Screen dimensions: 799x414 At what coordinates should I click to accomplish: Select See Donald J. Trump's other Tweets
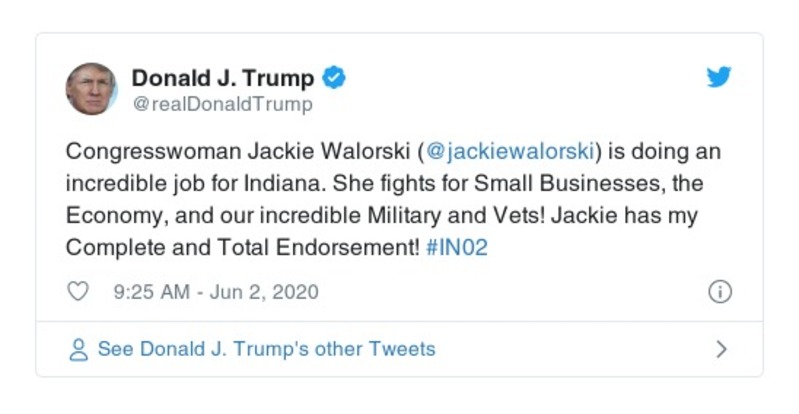point(266,349)
